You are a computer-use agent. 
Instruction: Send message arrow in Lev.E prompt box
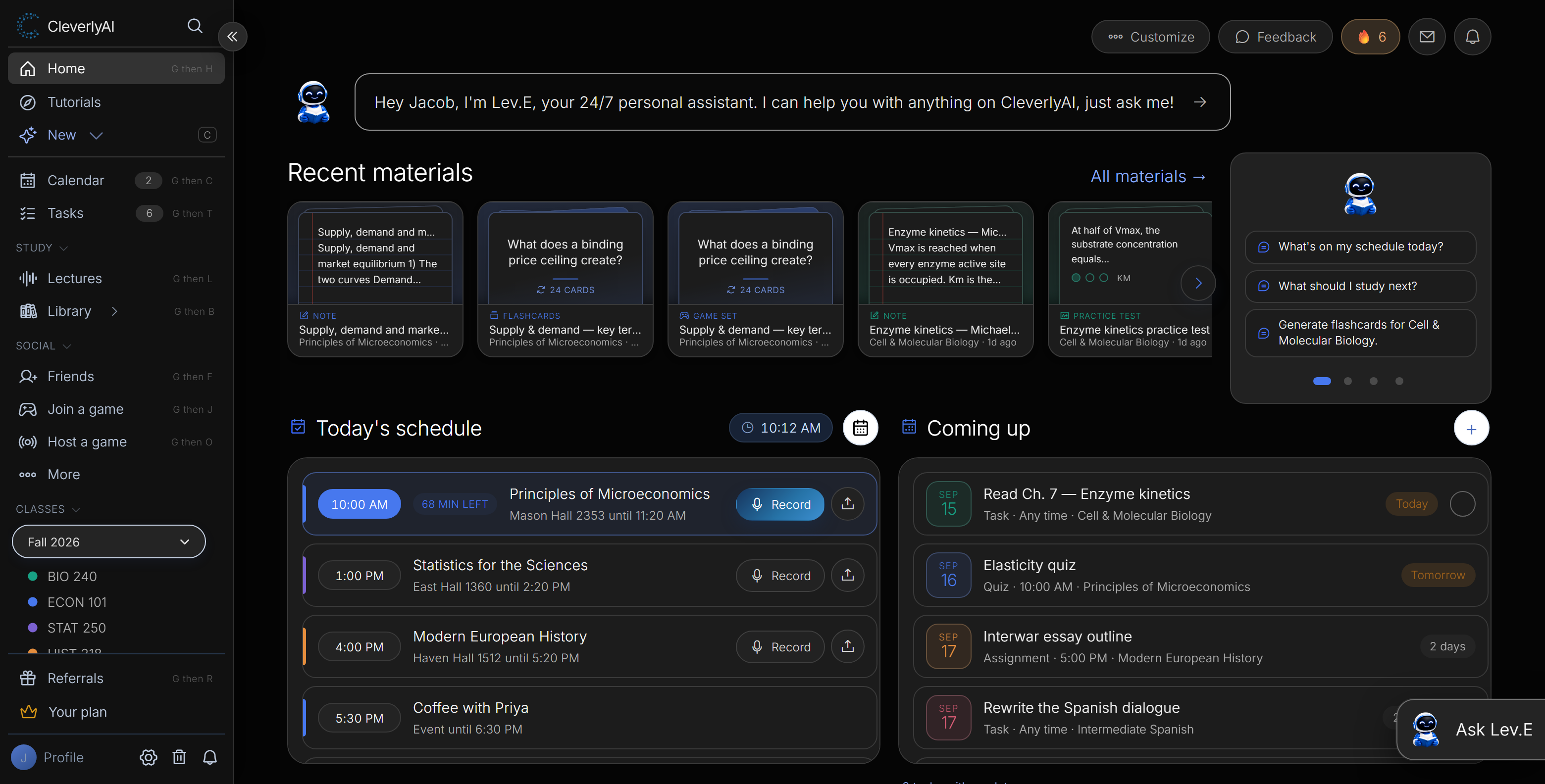coord(1199,102)
